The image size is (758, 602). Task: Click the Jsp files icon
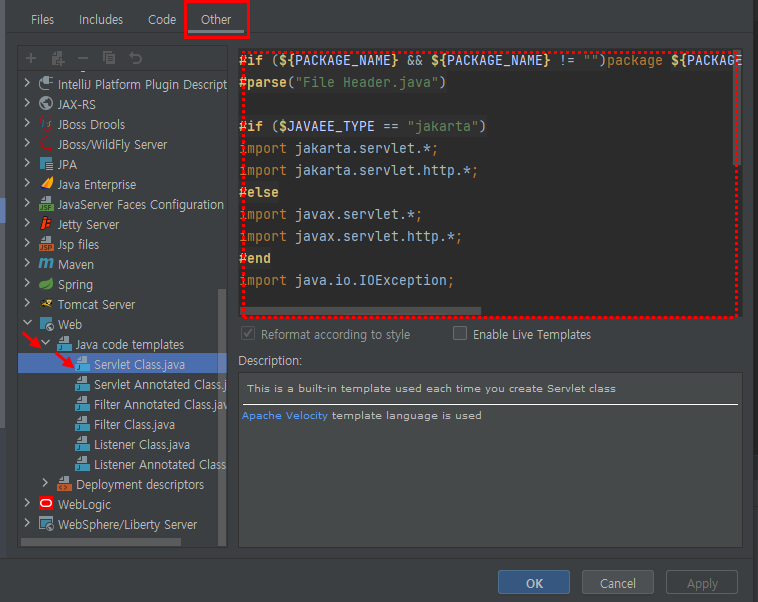46,244
